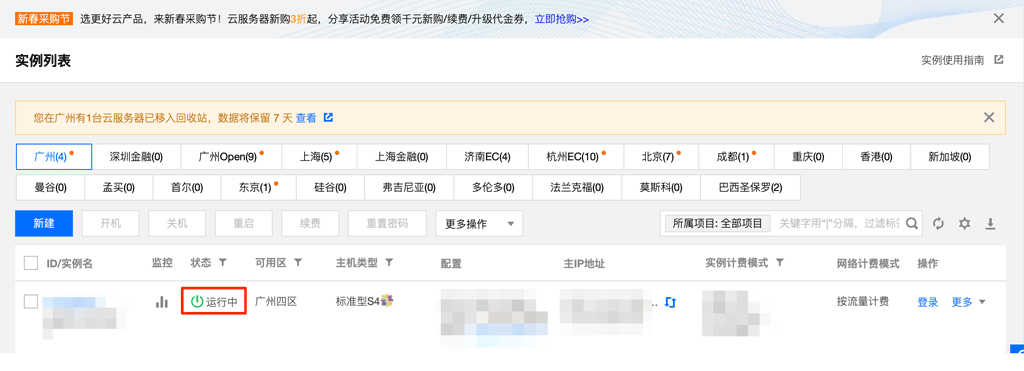Open the 主机类型 column filter icon
This screenshot has height=371, width=1024.
[389, 262]
